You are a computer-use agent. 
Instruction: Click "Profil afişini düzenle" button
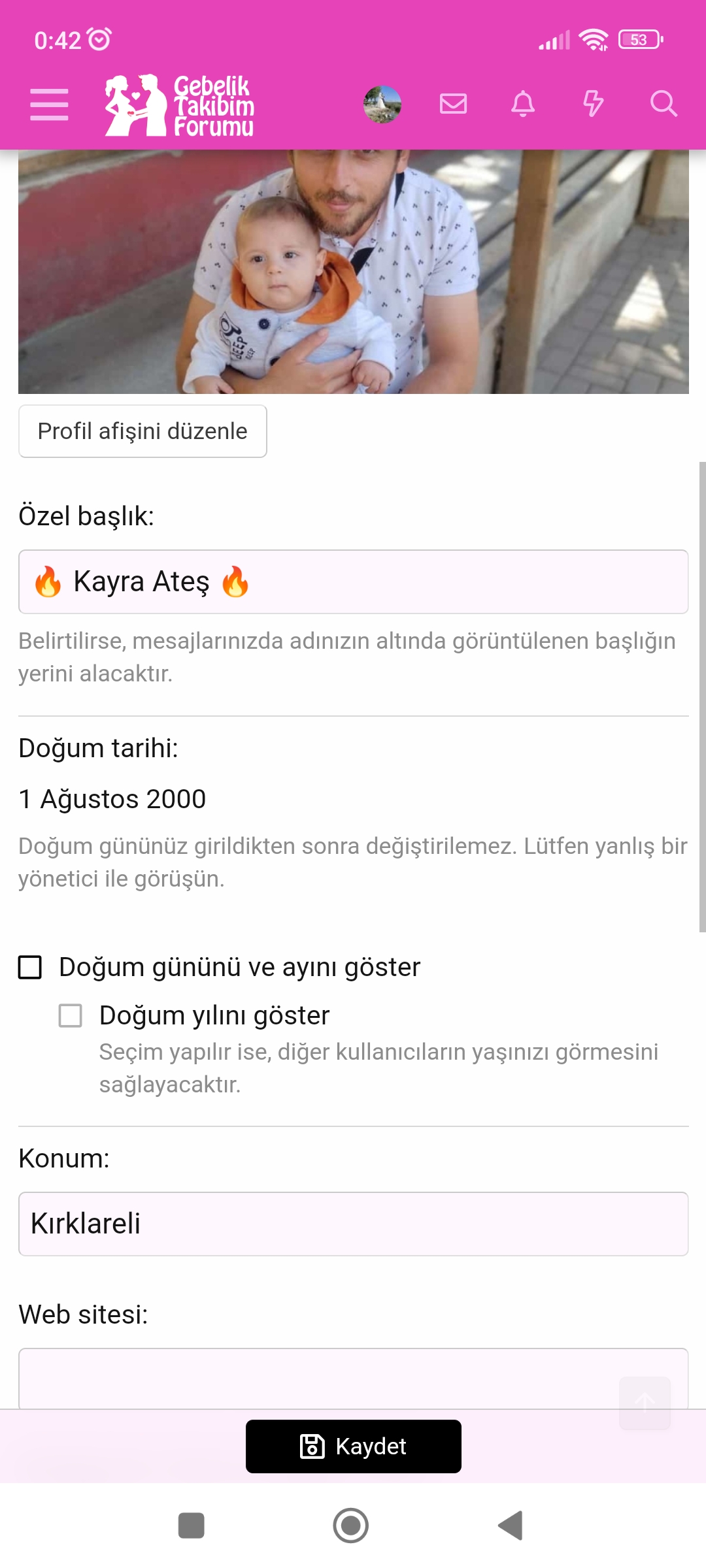(143, 431)
